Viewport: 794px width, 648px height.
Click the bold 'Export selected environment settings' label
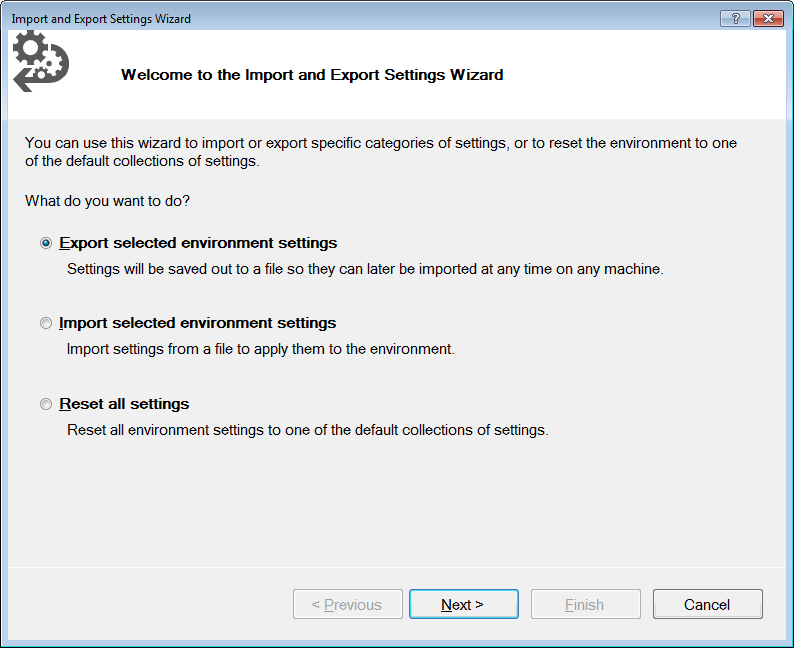click(x=198, y=243)
